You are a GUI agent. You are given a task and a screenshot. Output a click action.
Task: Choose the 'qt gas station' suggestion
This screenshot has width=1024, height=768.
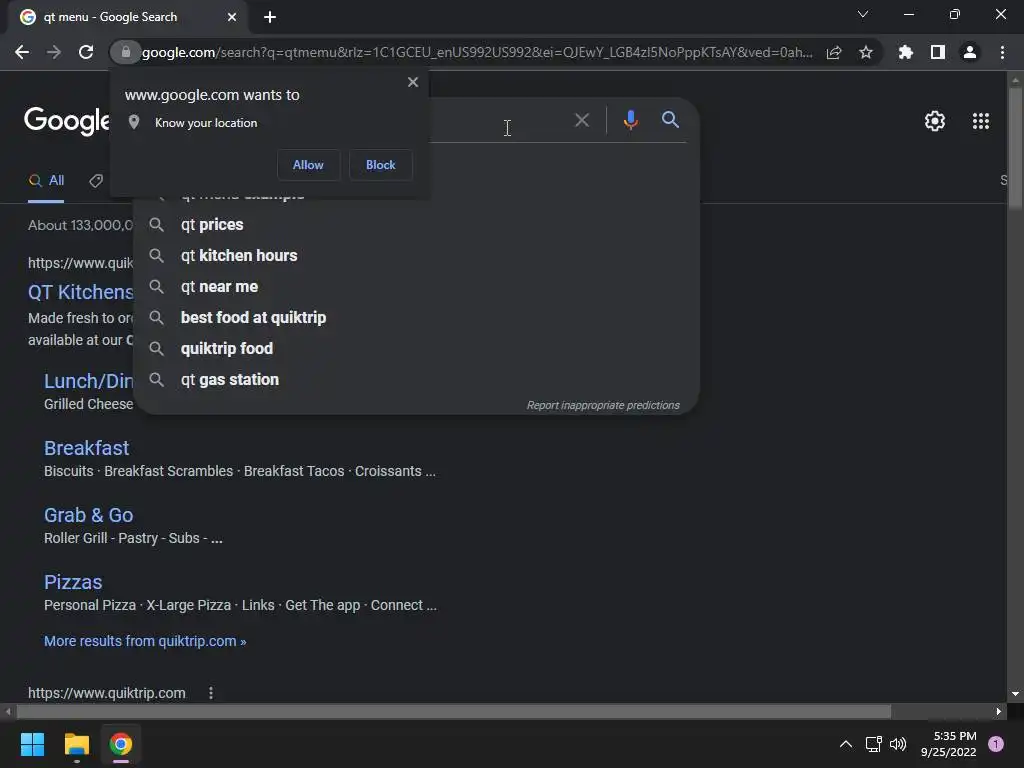tap(416, 379)
